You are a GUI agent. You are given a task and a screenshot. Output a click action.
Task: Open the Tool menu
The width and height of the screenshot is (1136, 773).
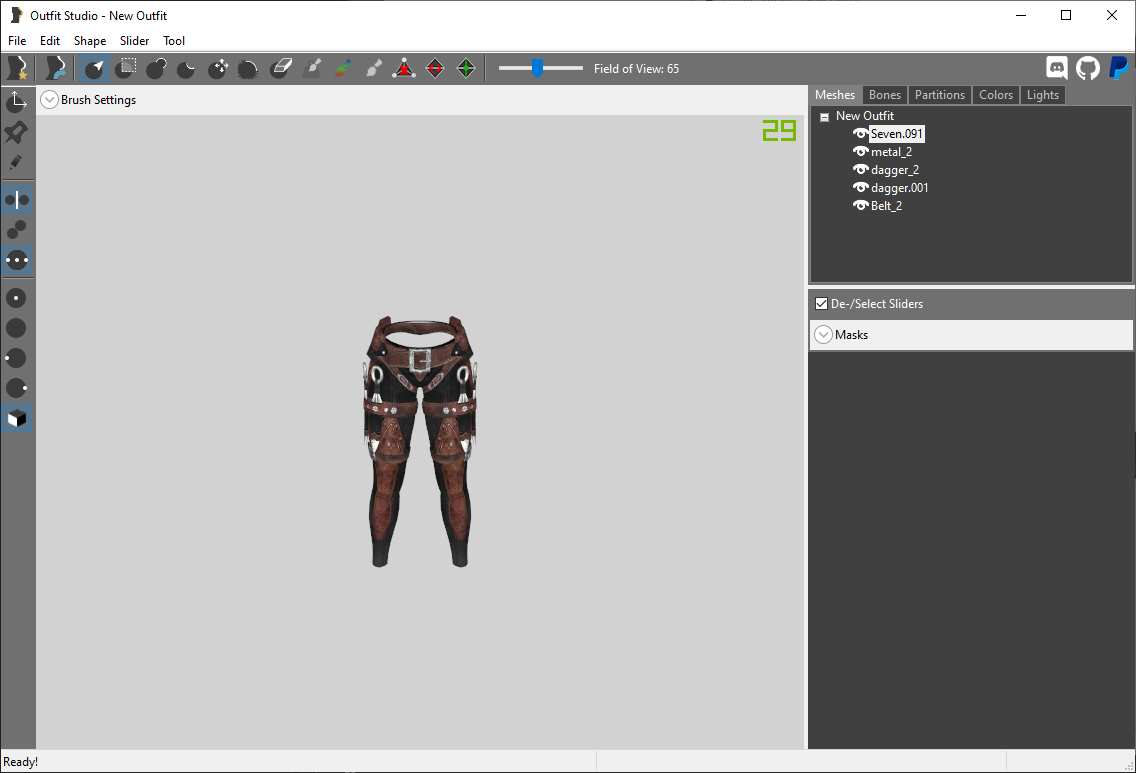(x=174, y=41)
